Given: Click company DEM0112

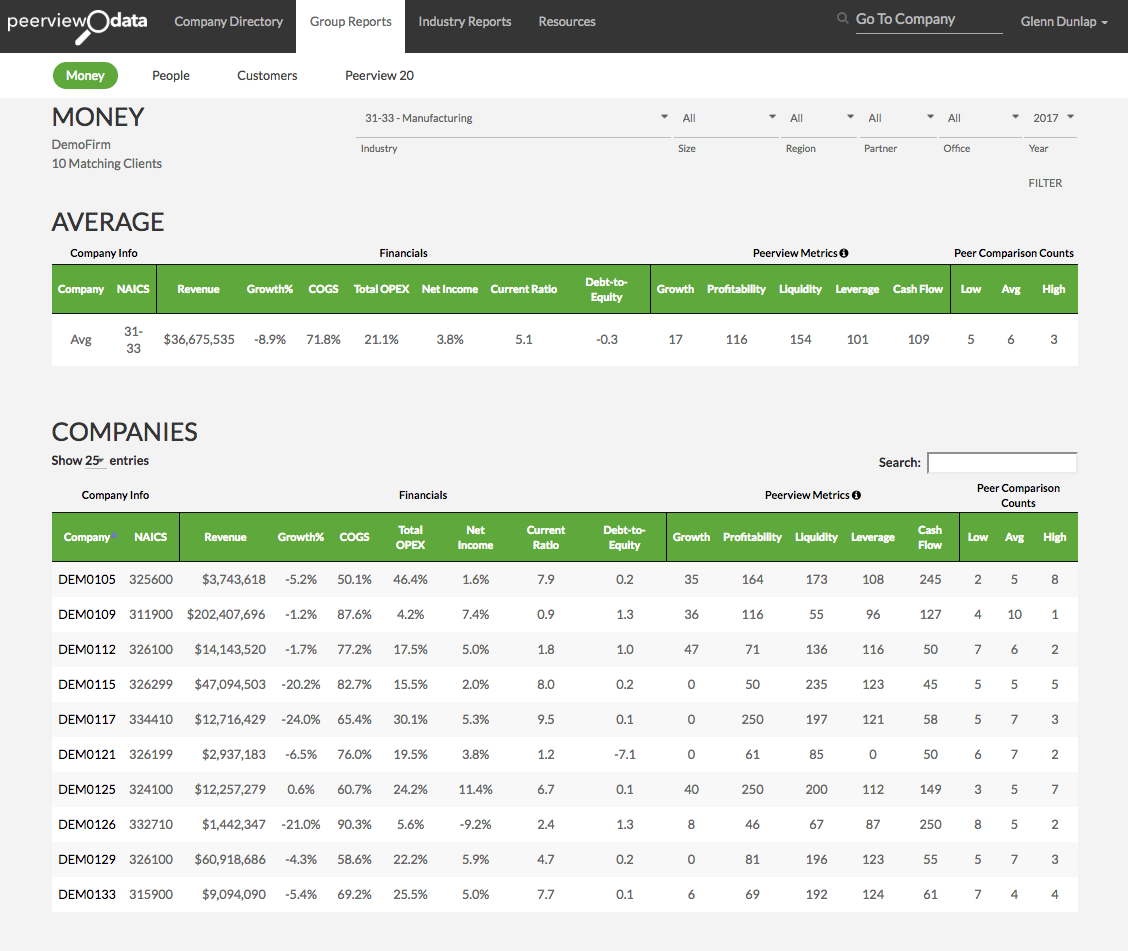Looking at the screenshot, I should coord(87,650).
